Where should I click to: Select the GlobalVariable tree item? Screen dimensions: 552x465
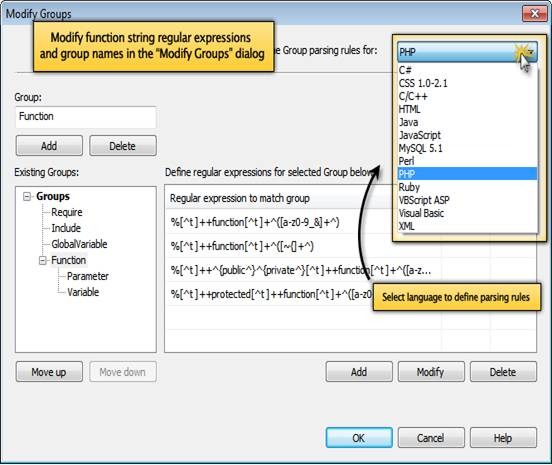(79, 244)
